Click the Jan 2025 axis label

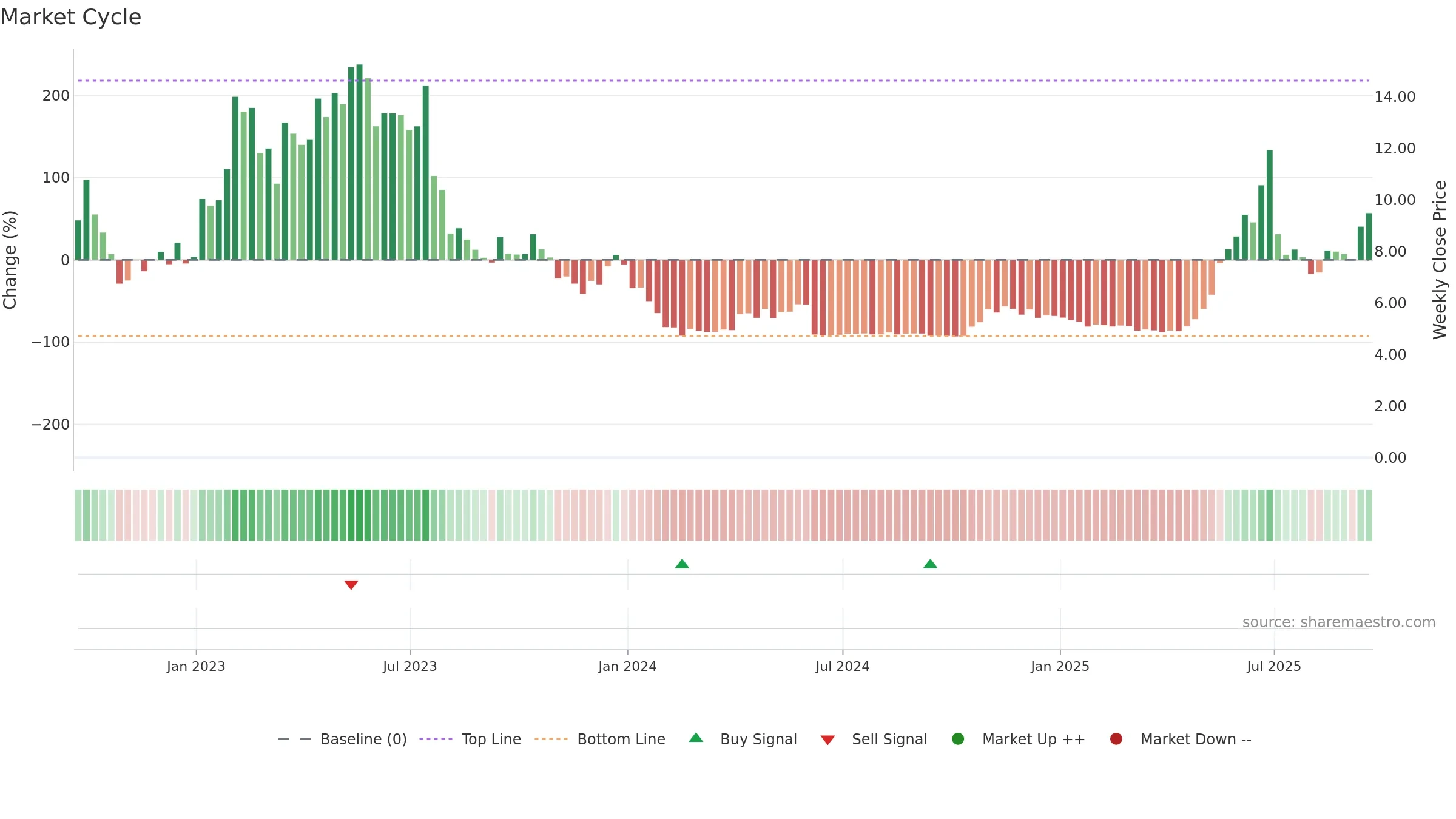[1060, 667]
